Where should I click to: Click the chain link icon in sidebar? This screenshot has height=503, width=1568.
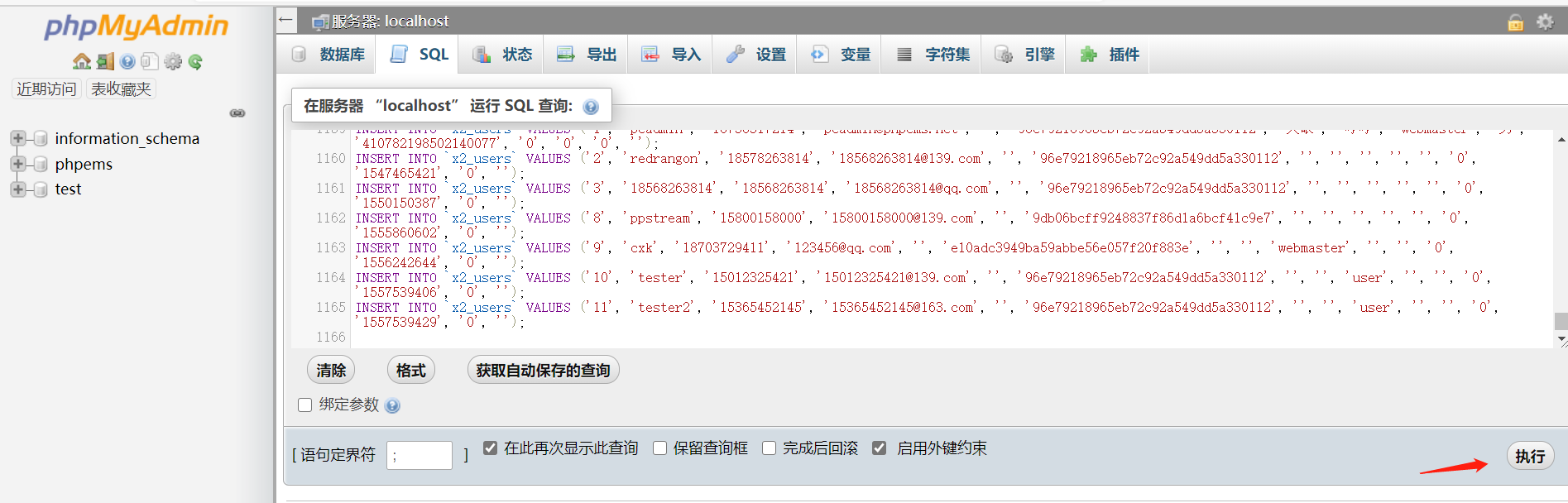(x=237, y=113)
